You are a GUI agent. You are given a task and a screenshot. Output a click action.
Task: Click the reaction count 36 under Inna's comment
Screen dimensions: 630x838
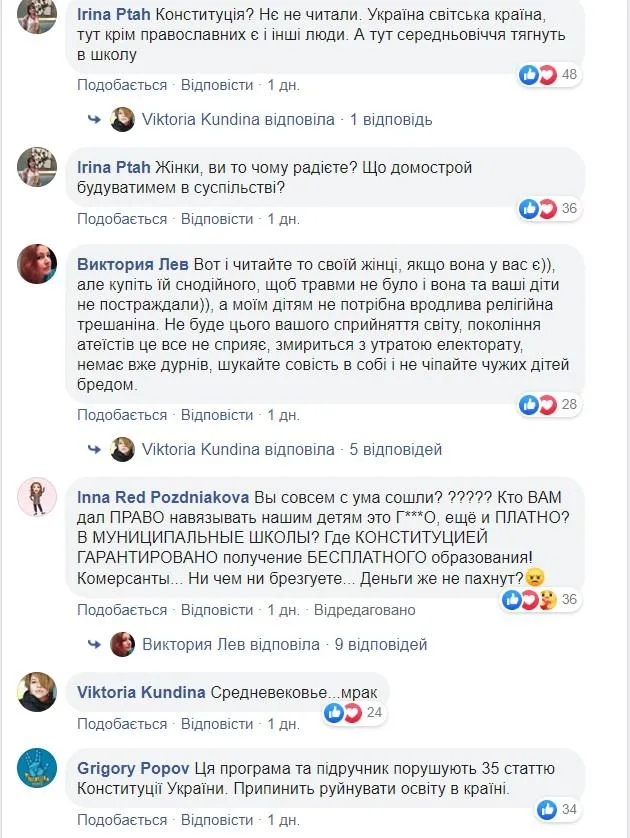[567, 597]
